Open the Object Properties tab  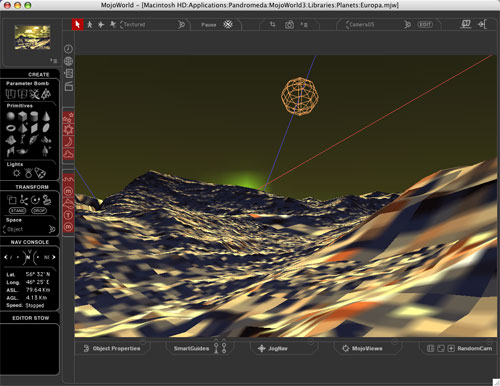click(112, 348)
